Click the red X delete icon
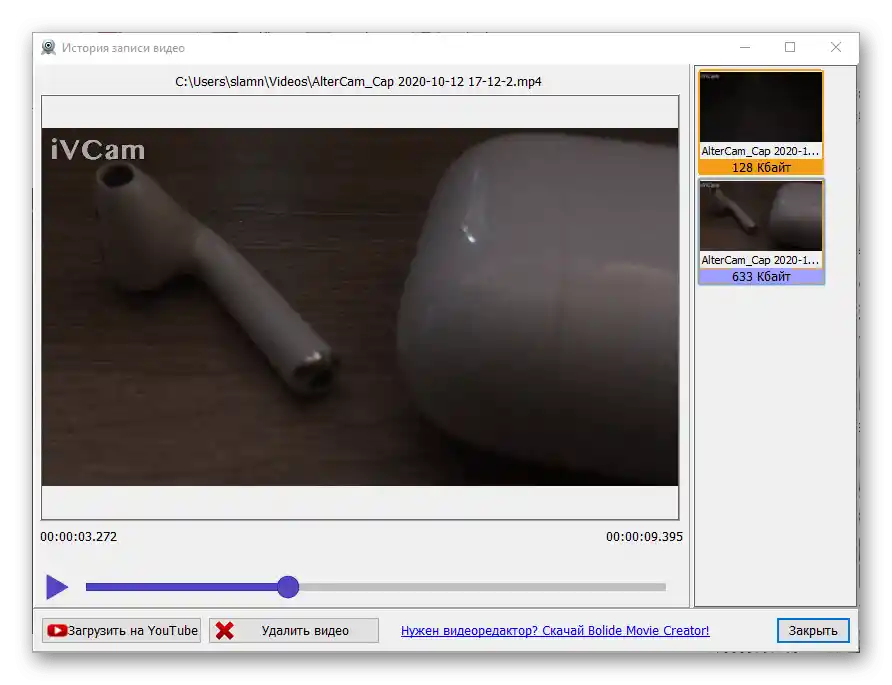Image resolution: width=892 pixels, height=685 pixels. point(225,630)
